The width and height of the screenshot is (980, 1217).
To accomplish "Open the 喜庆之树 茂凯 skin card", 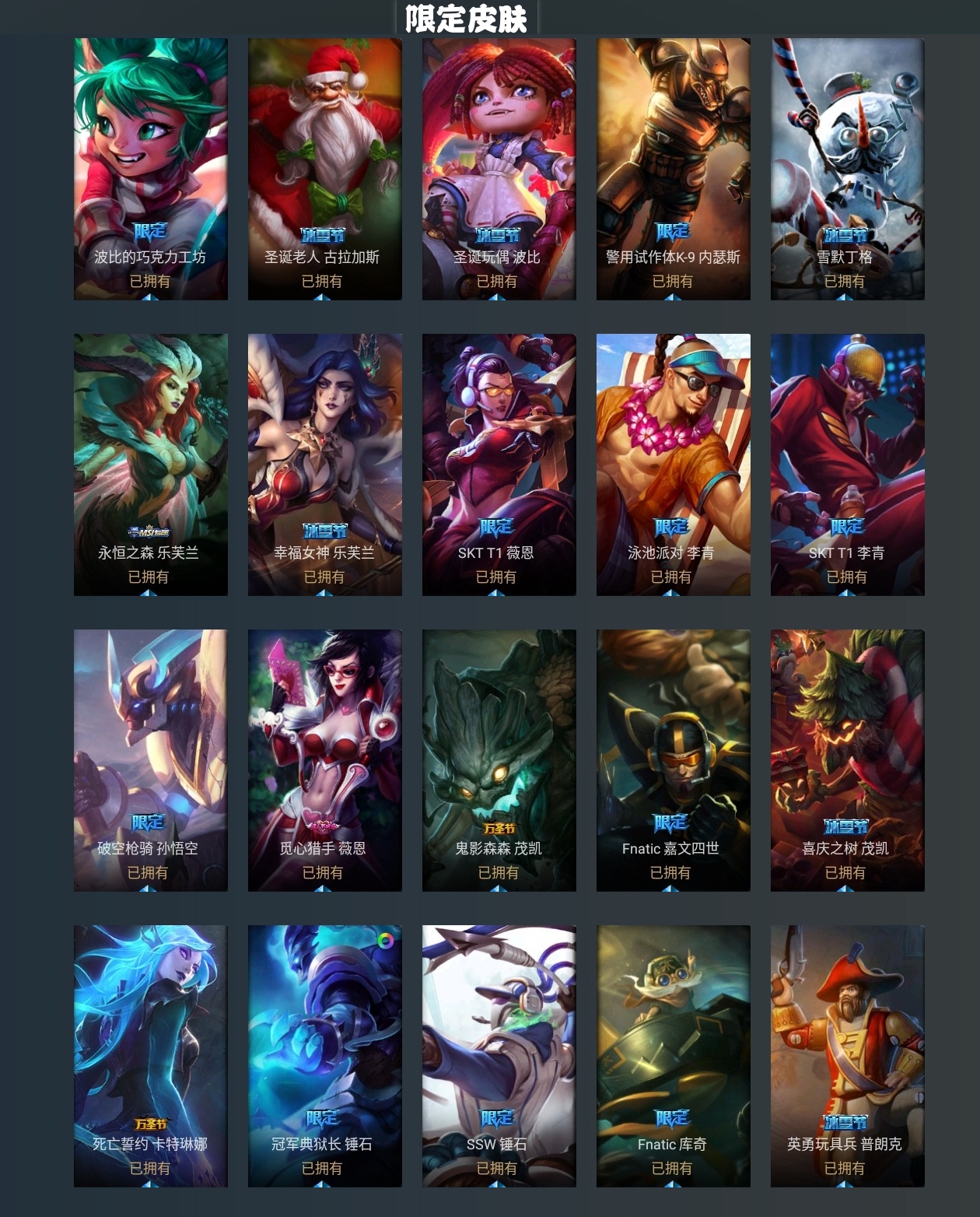I will tap(848, 760).
